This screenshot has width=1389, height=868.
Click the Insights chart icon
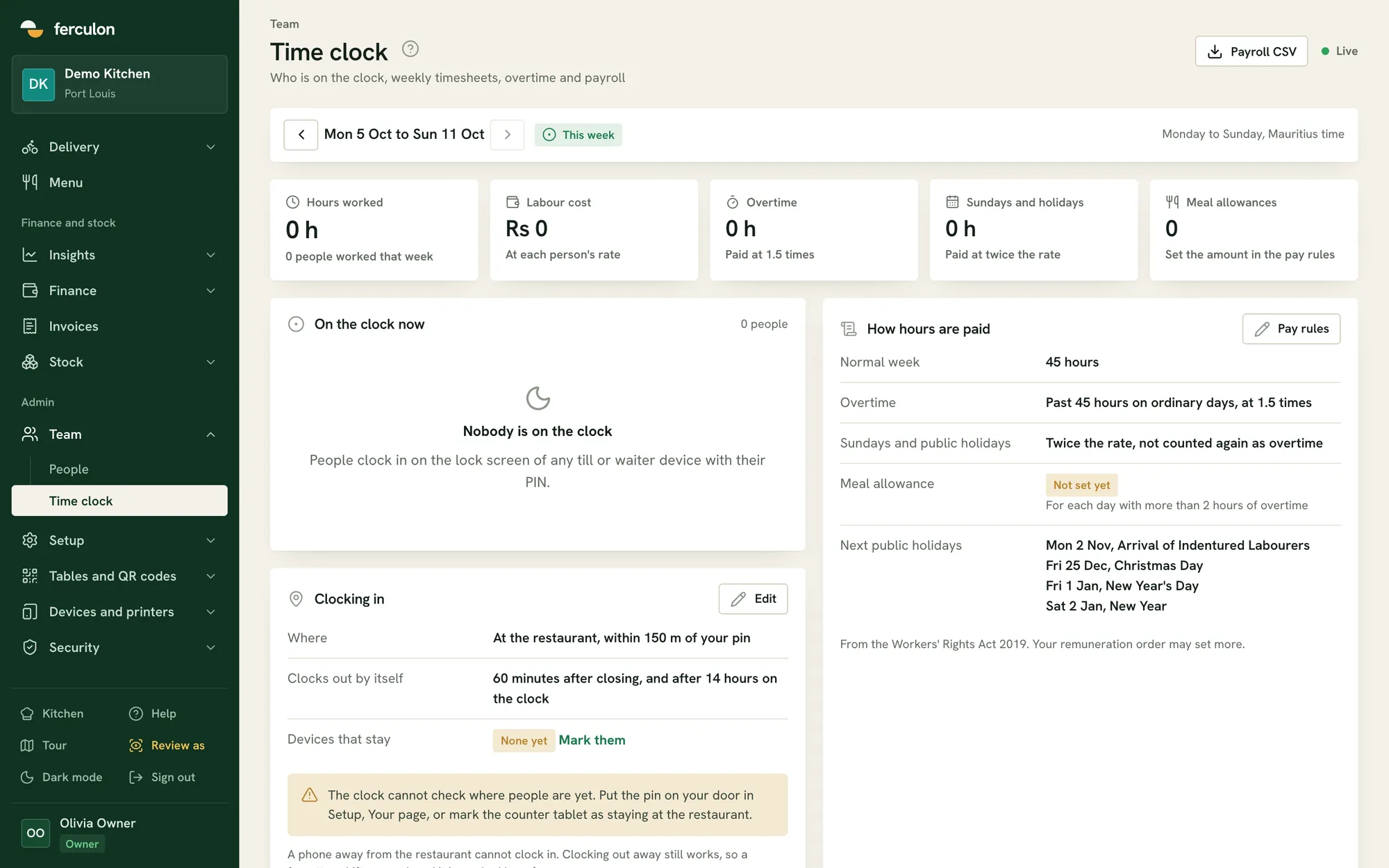coord(30,255)
